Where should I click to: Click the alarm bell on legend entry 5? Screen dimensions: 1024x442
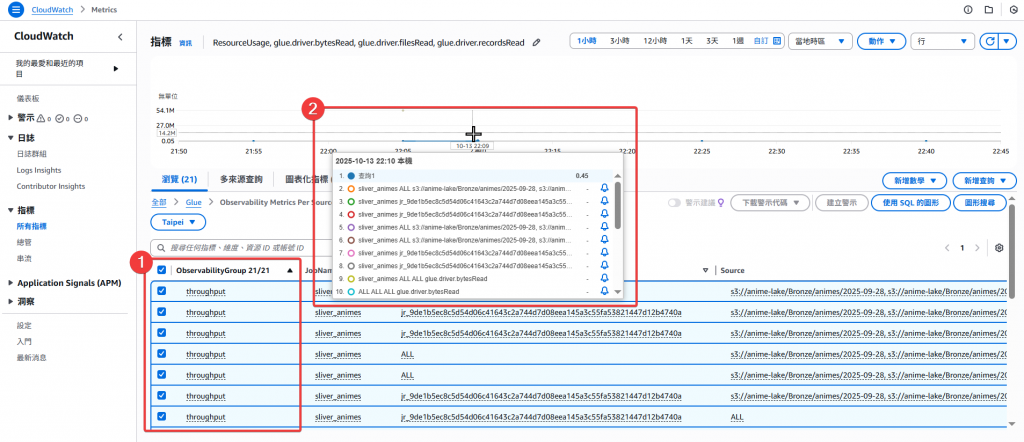tap(604, 227)
